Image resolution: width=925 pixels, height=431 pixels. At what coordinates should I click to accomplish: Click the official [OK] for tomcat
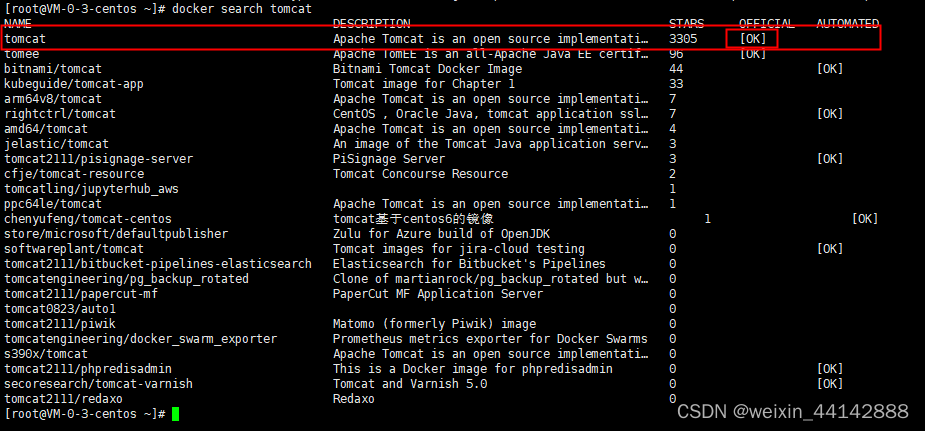tap(753, 39)
